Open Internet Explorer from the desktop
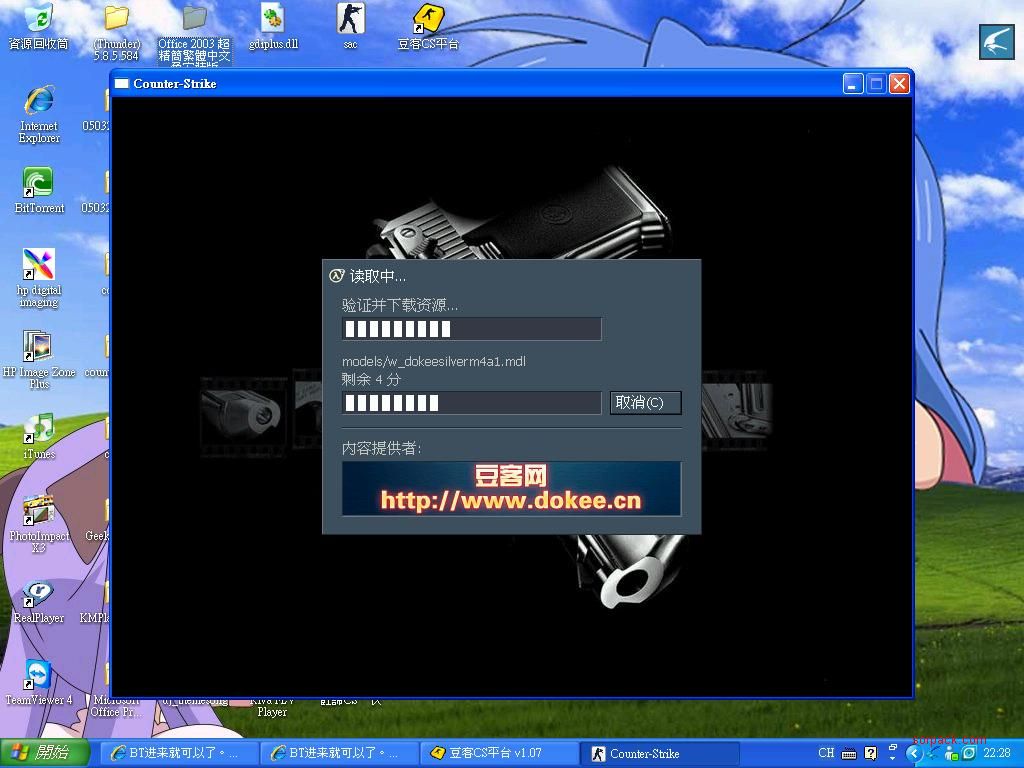The width and height of the screenshot is (1024, 768). (x=38, y=101)
